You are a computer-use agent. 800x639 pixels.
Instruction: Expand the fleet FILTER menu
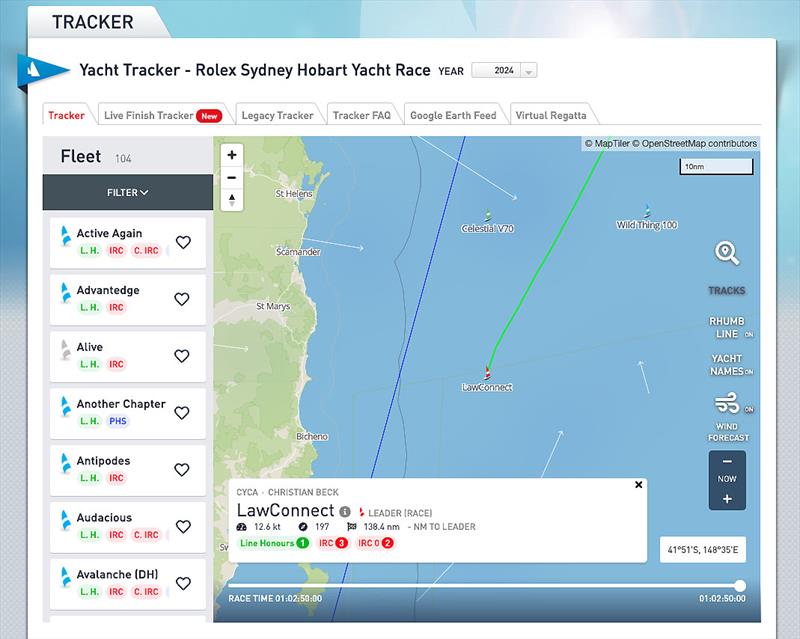128,192
